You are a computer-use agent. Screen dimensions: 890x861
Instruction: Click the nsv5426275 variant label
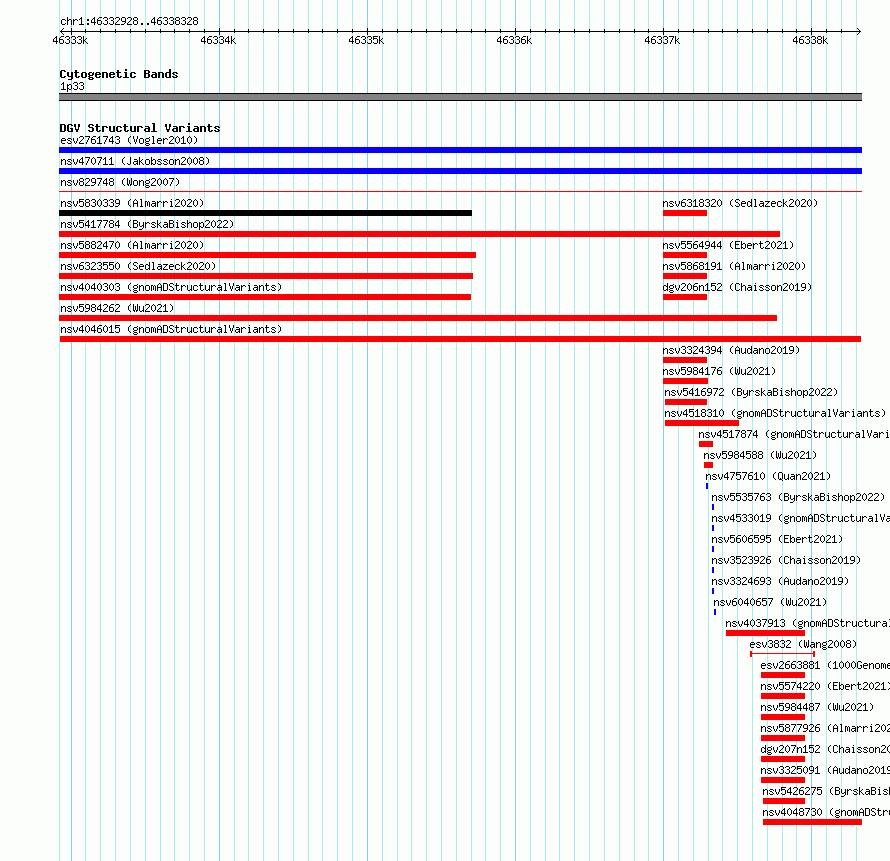coord(826,791)
